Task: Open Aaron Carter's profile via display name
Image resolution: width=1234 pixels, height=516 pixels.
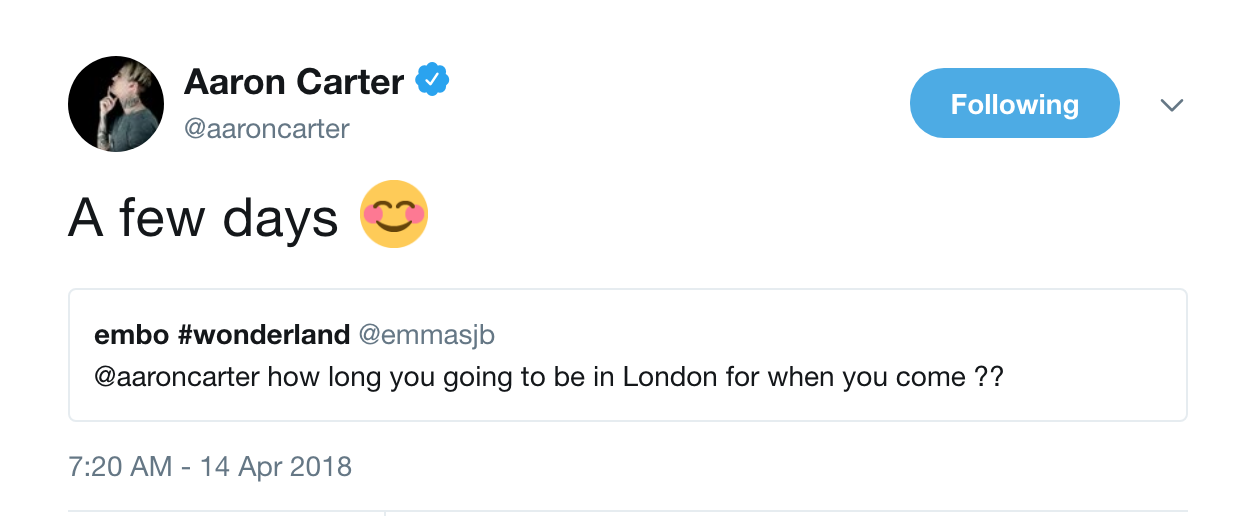Action: (294, 82)
